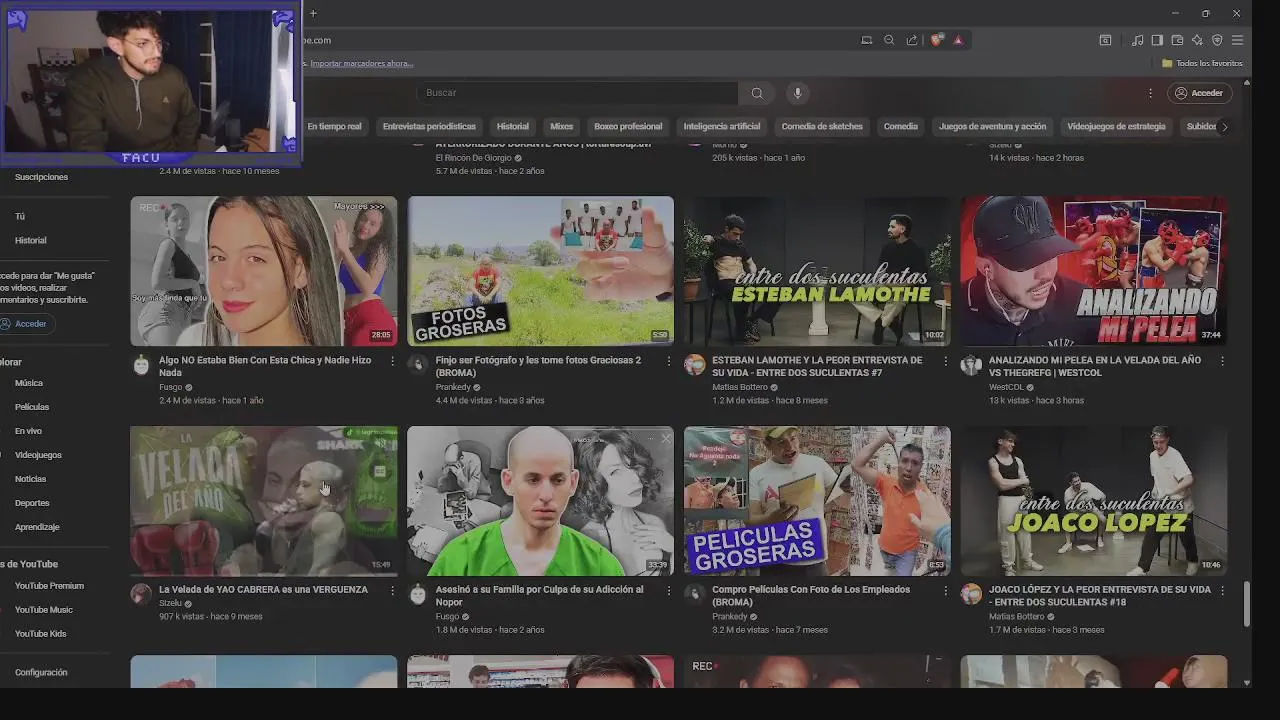Open YouTube Music in the sidebar
This screenshot has height=720, width=1280.
[x=44, y=610]
